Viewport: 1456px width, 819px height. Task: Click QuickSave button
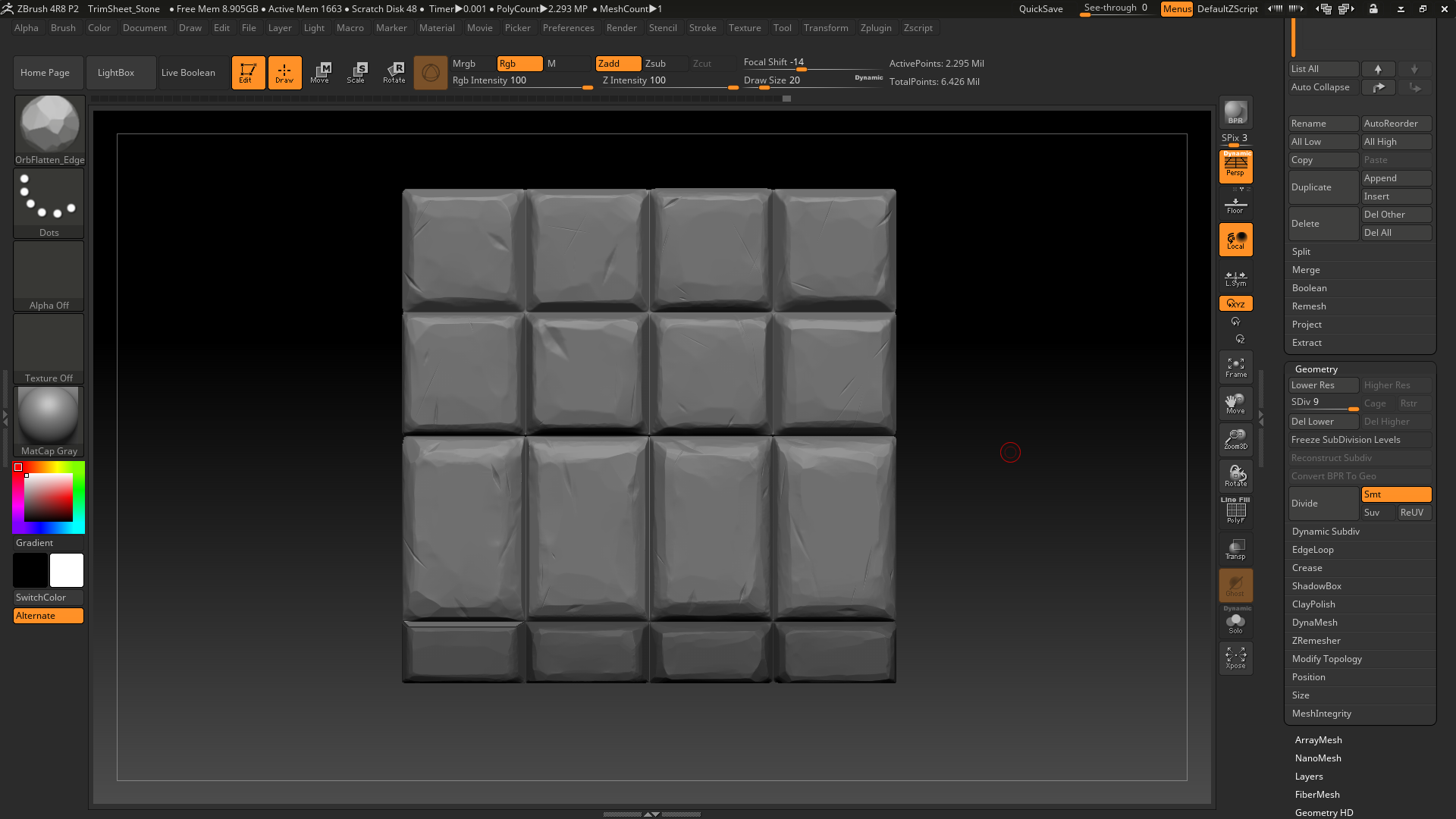coord(1040,9)
